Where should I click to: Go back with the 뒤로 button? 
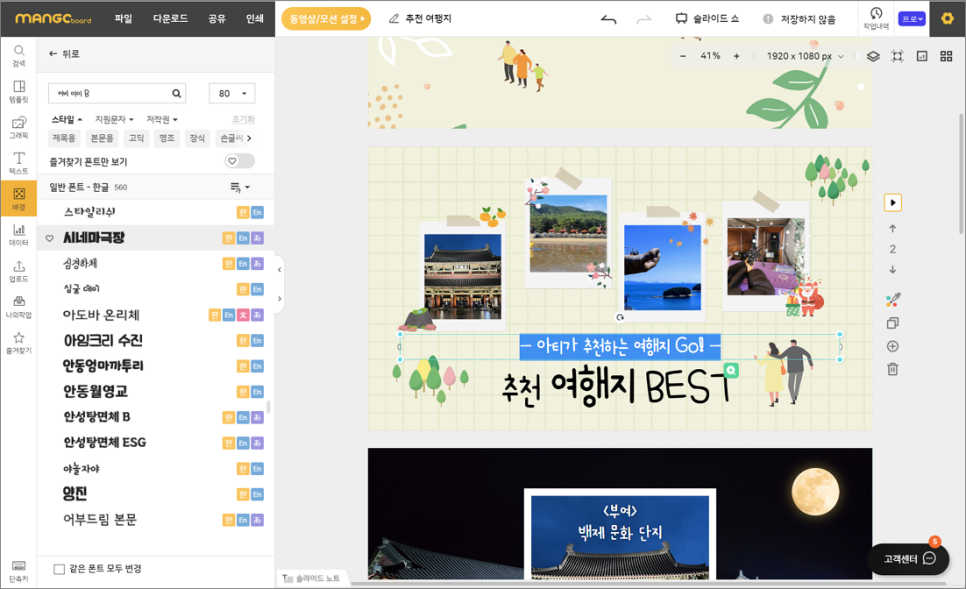pyautogui.click(x=64, y=54)
